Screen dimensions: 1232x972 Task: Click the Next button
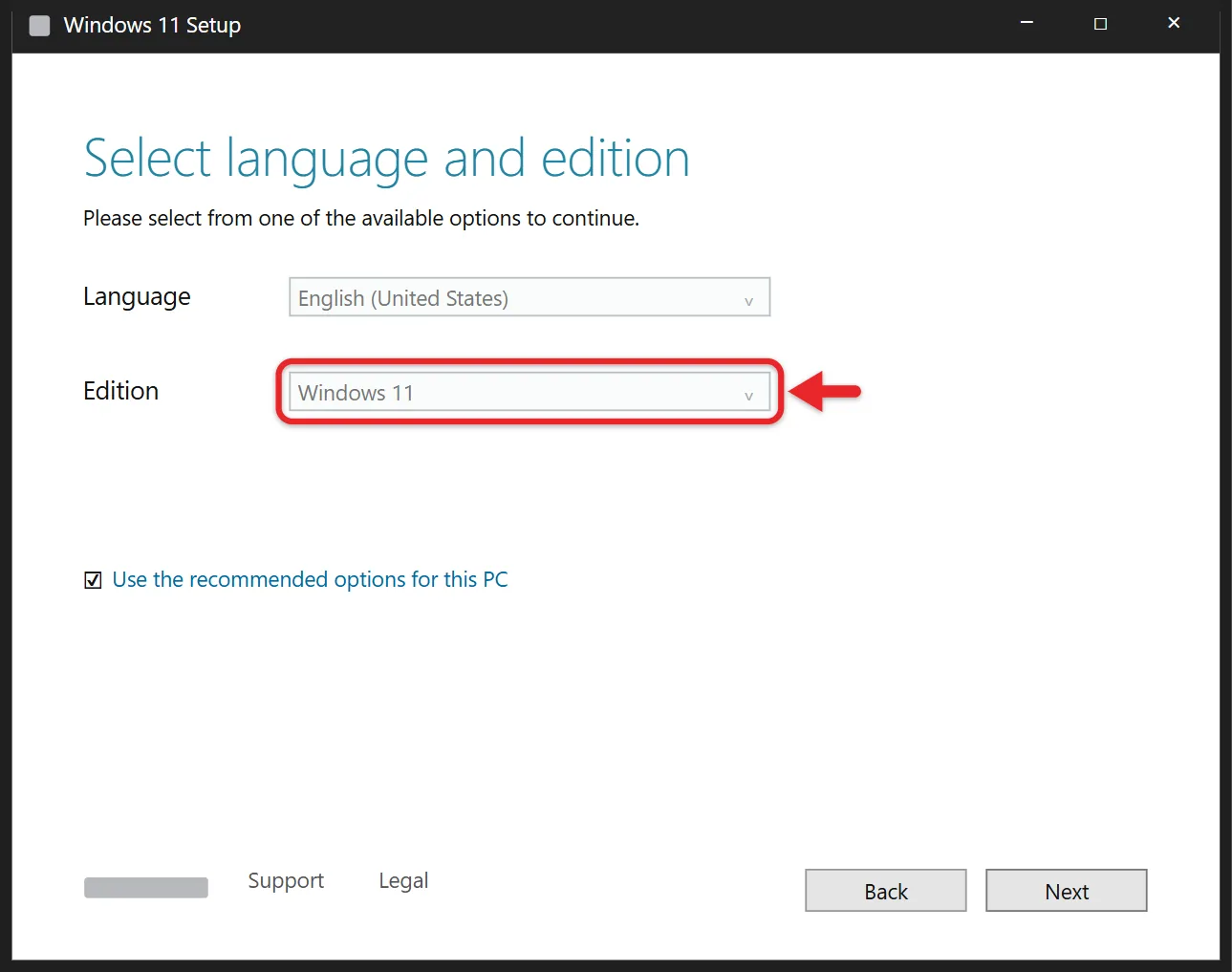tap(1067, 891)
